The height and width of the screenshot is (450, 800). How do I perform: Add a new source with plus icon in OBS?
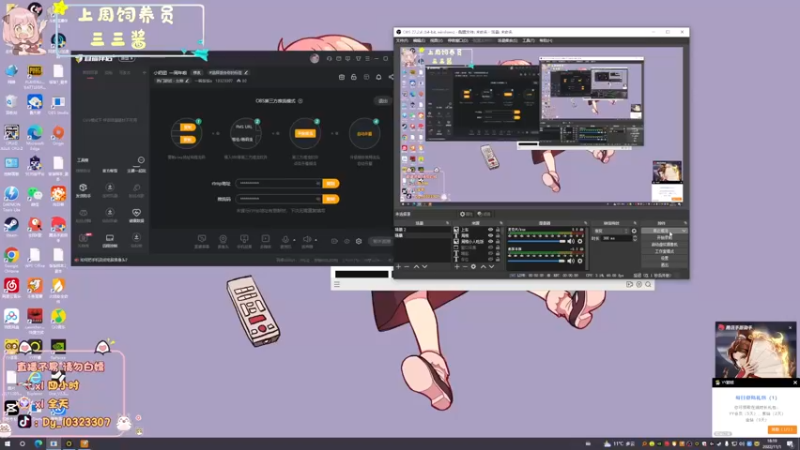click(457, 266)
